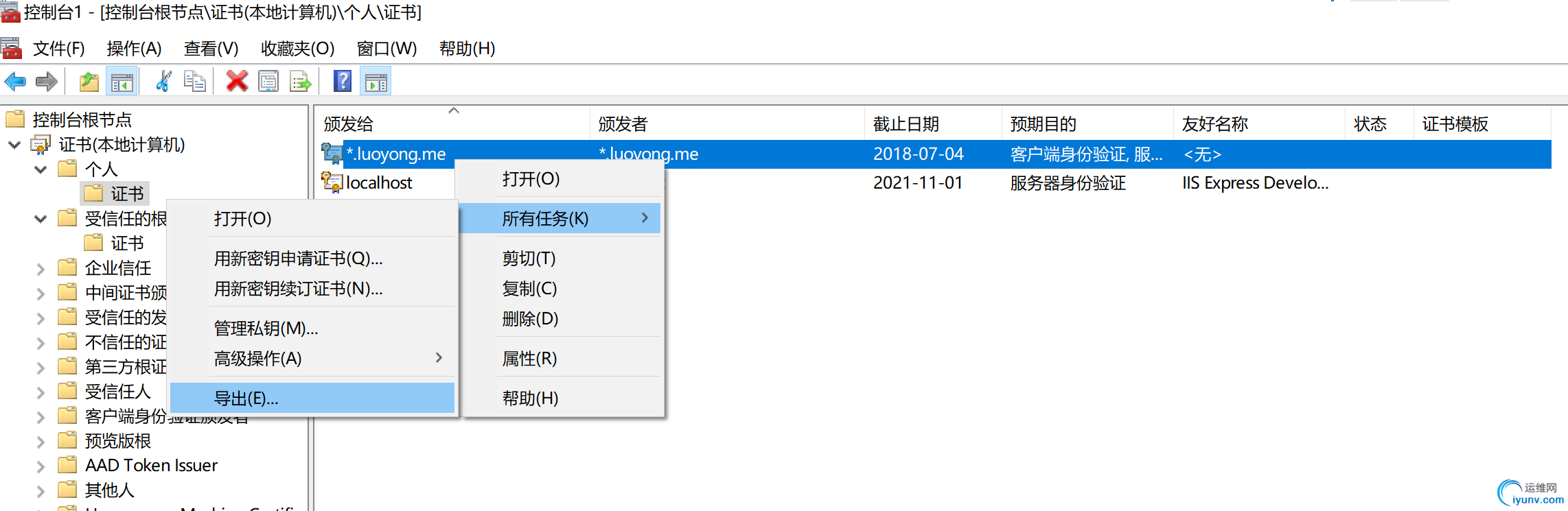Open the 查看(V) menu
This screenshot has width=1568, height=511.
coord(211,49)
